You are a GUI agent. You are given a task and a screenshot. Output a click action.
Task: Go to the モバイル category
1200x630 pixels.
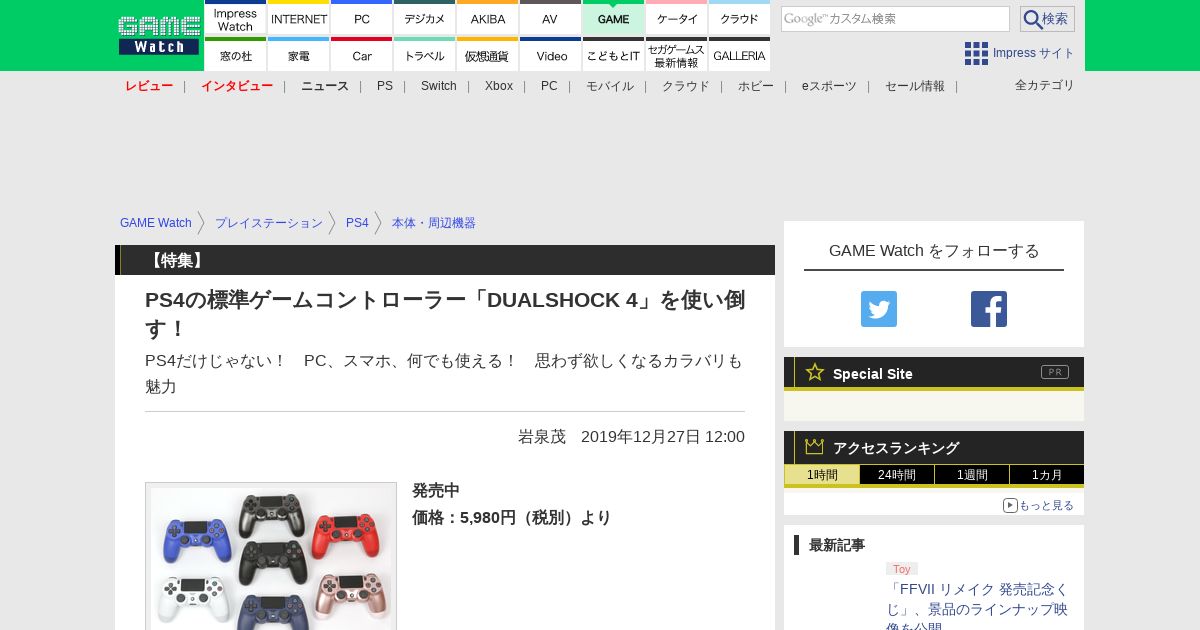tap(610, 86)
